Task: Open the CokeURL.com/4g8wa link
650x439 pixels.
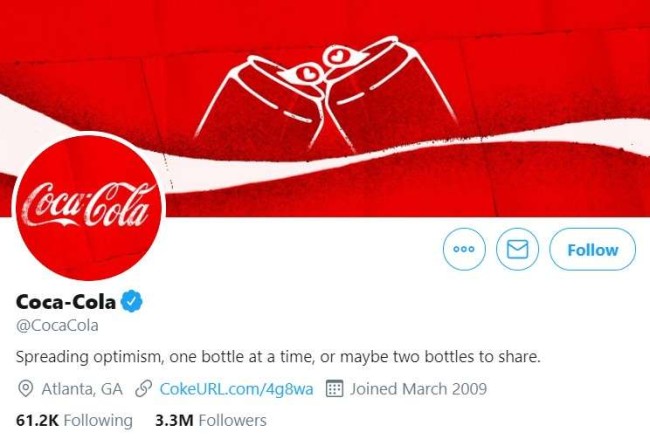Action: coord(238,388)
